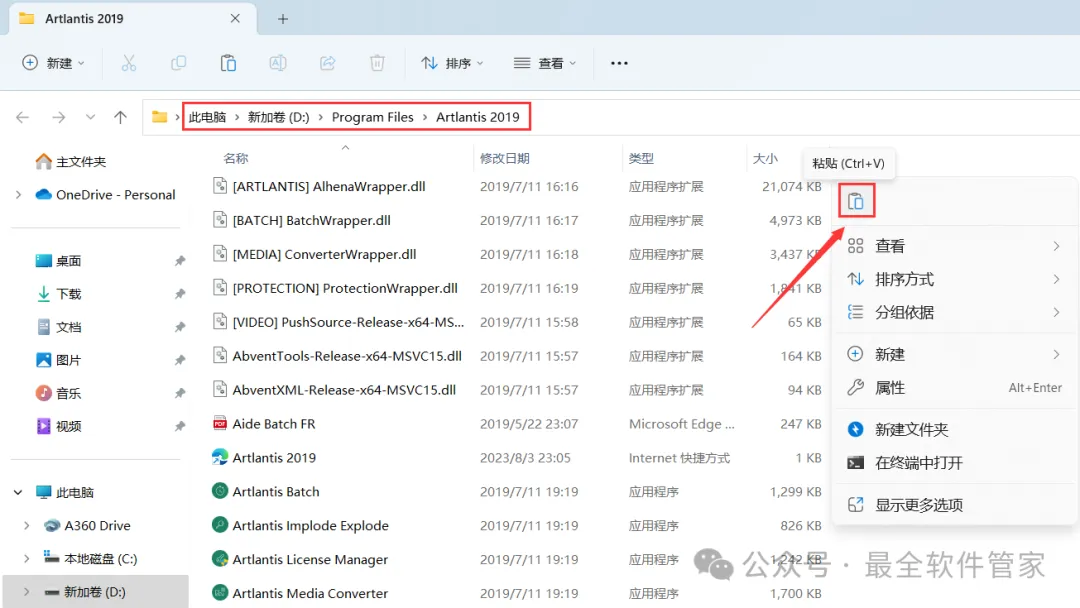This screenshot has width=1080, height=608.
Task: Click Artlantis 2019 breadcrumb in address bar
Action: pos(478,117)
